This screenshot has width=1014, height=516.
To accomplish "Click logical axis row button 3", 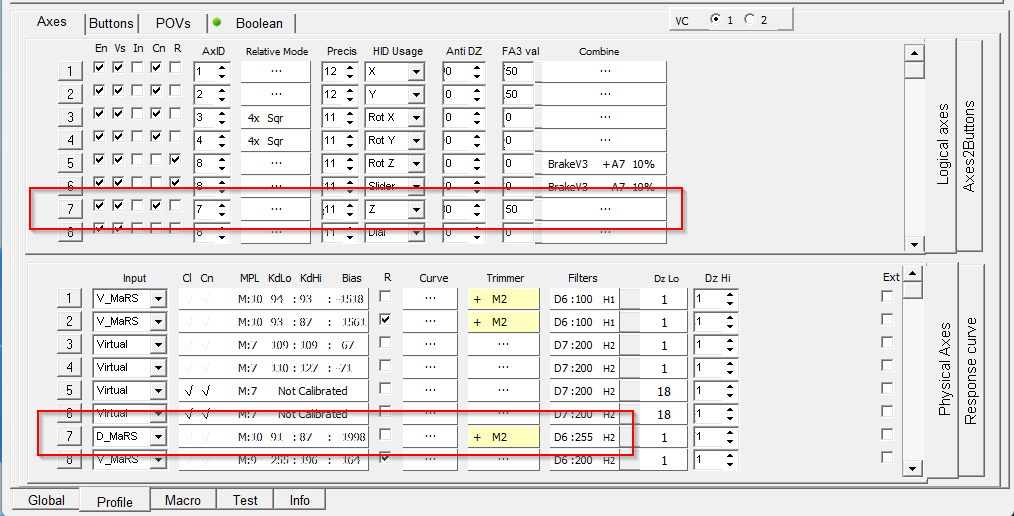I will pyautogui.click(x=70, y=118).
